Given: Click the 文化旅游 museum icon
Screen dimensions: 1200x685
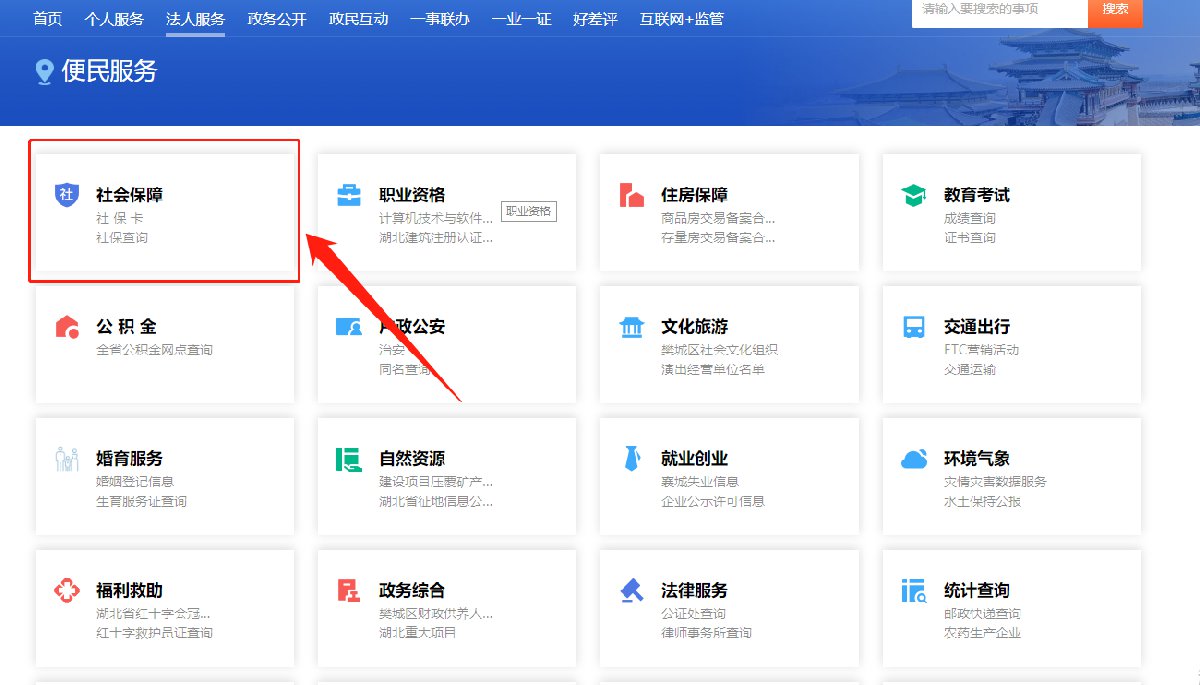Looking at the screenshot, I should 631,327.
